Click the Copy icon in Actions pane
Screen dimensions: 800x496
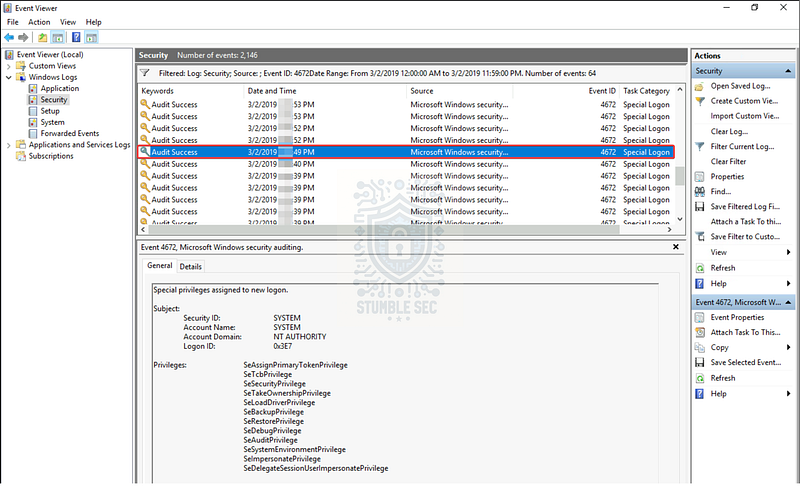tap(699, 348)
